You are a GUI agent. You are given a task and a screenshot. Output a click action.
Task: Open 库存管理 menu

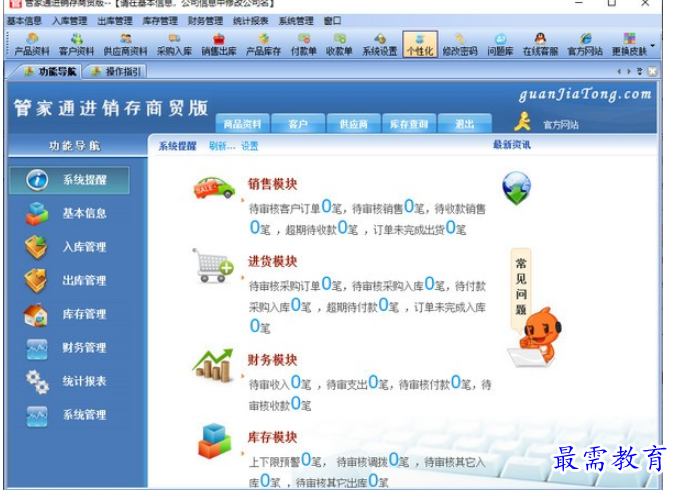coord(160,20)
